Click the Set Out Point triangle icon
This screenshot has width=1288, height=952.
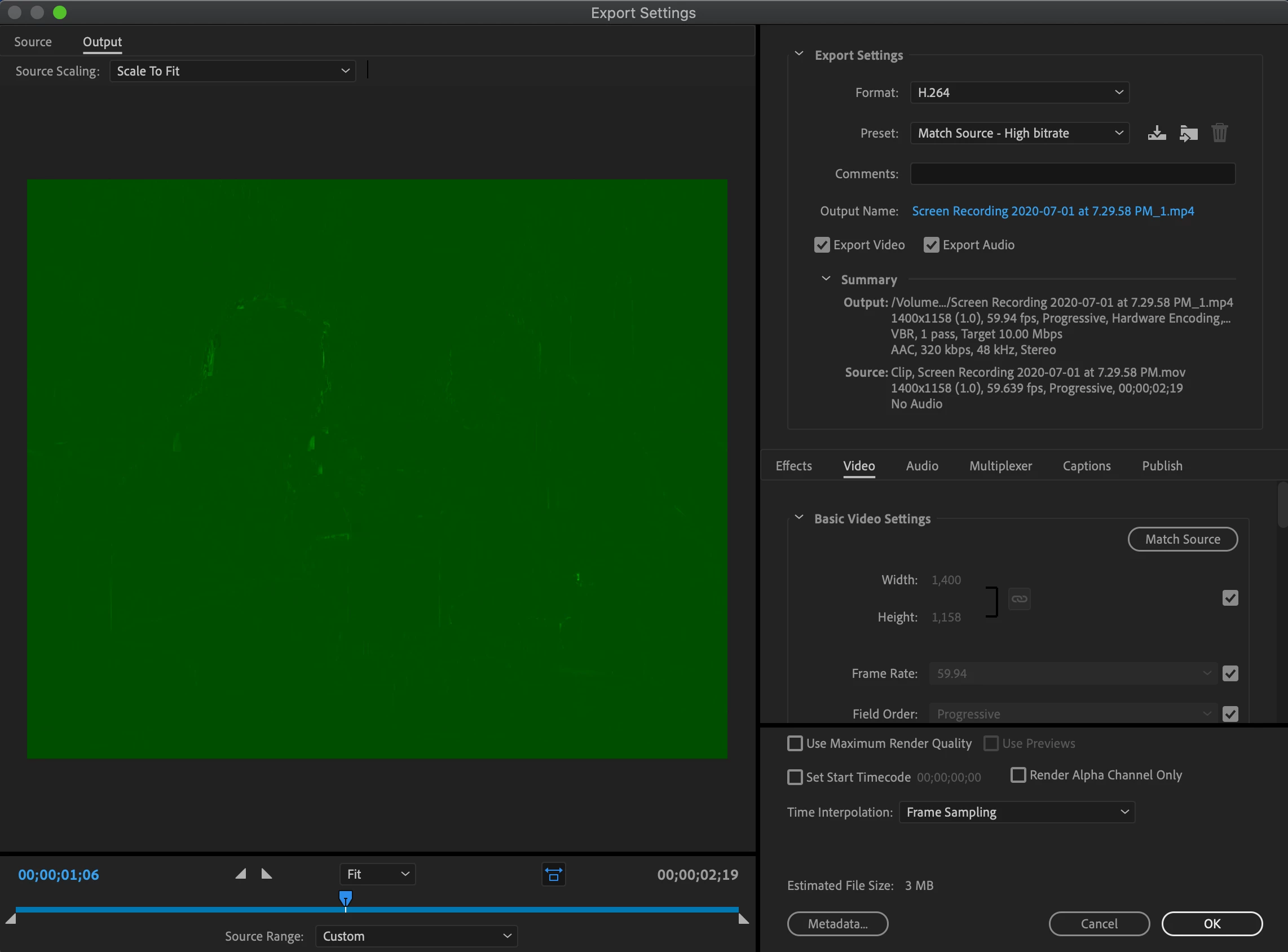click(x=266, y=874)
